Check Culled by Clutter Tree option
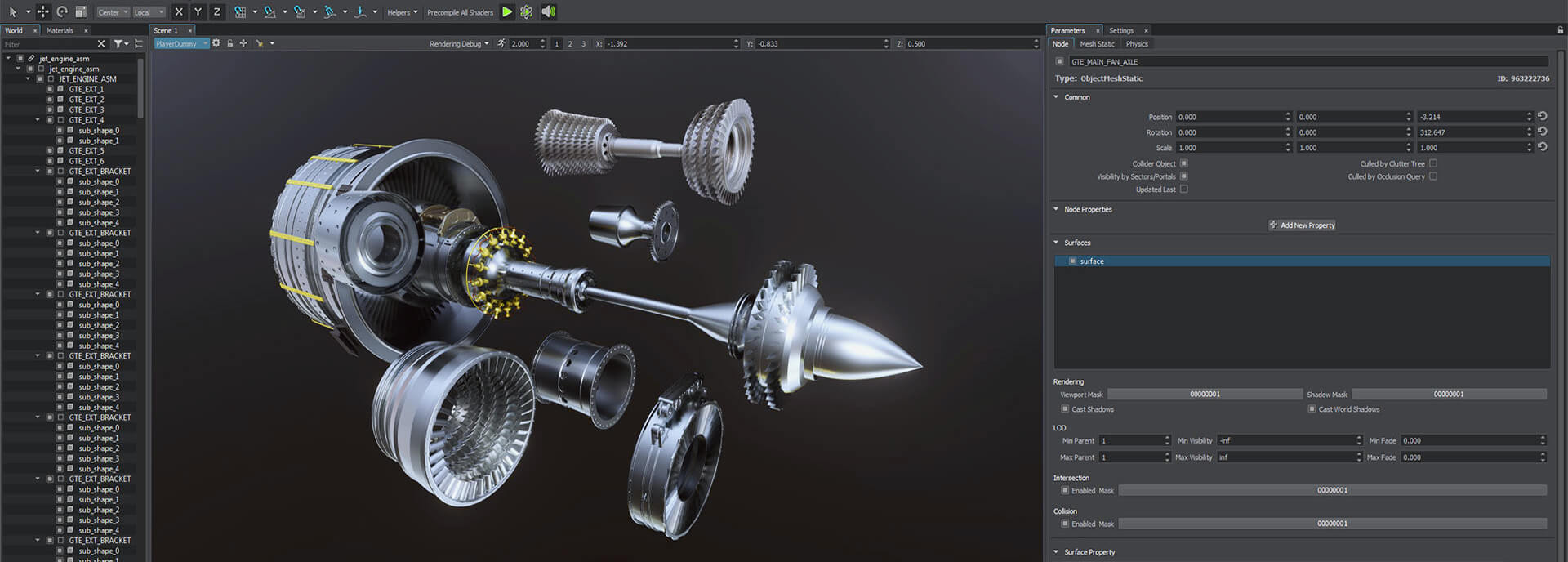Image resolution: width=1568 pixels, height=562 pixels. click(1432, 163)
